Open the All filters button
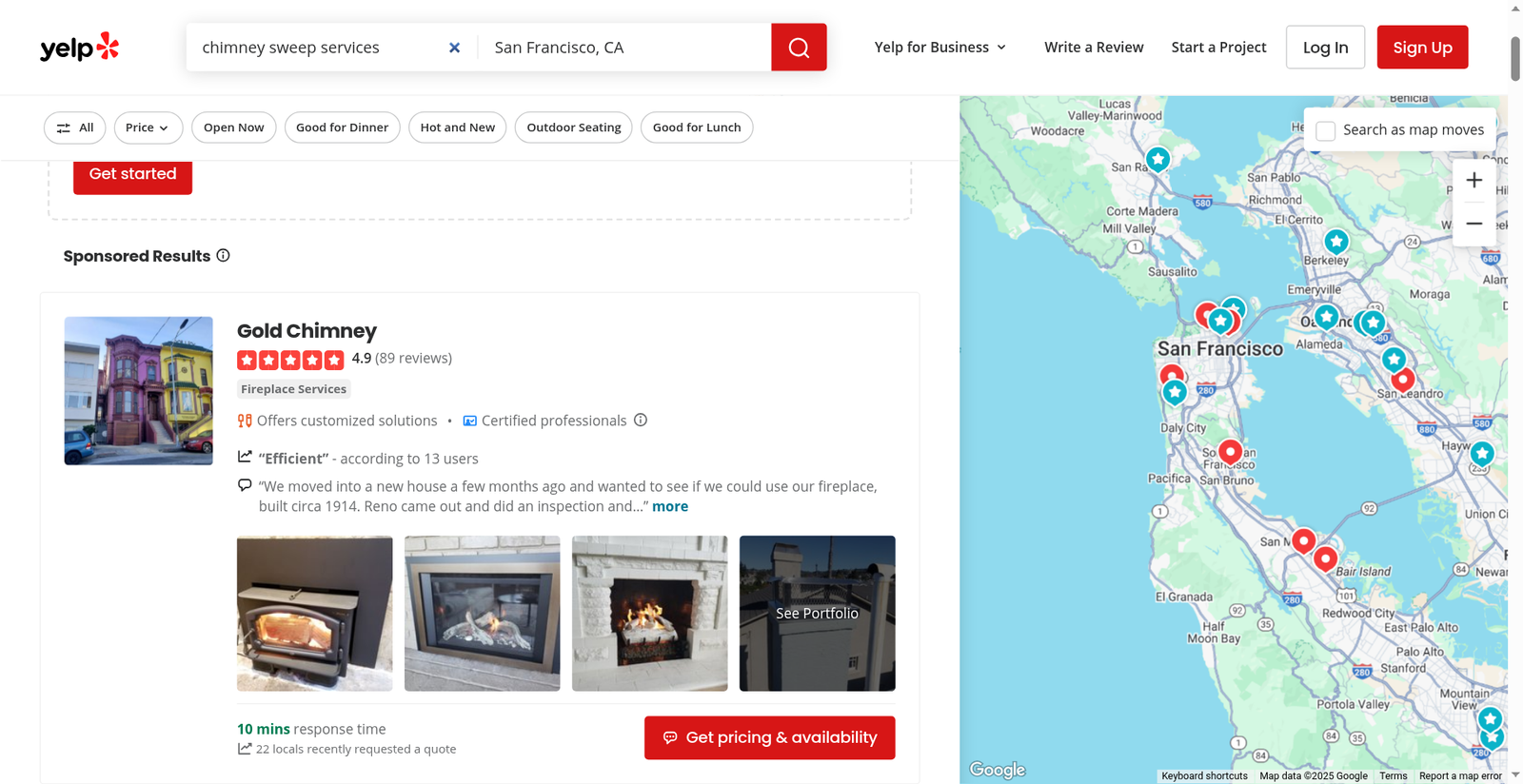1523x784 pixels. click(74, 127)
